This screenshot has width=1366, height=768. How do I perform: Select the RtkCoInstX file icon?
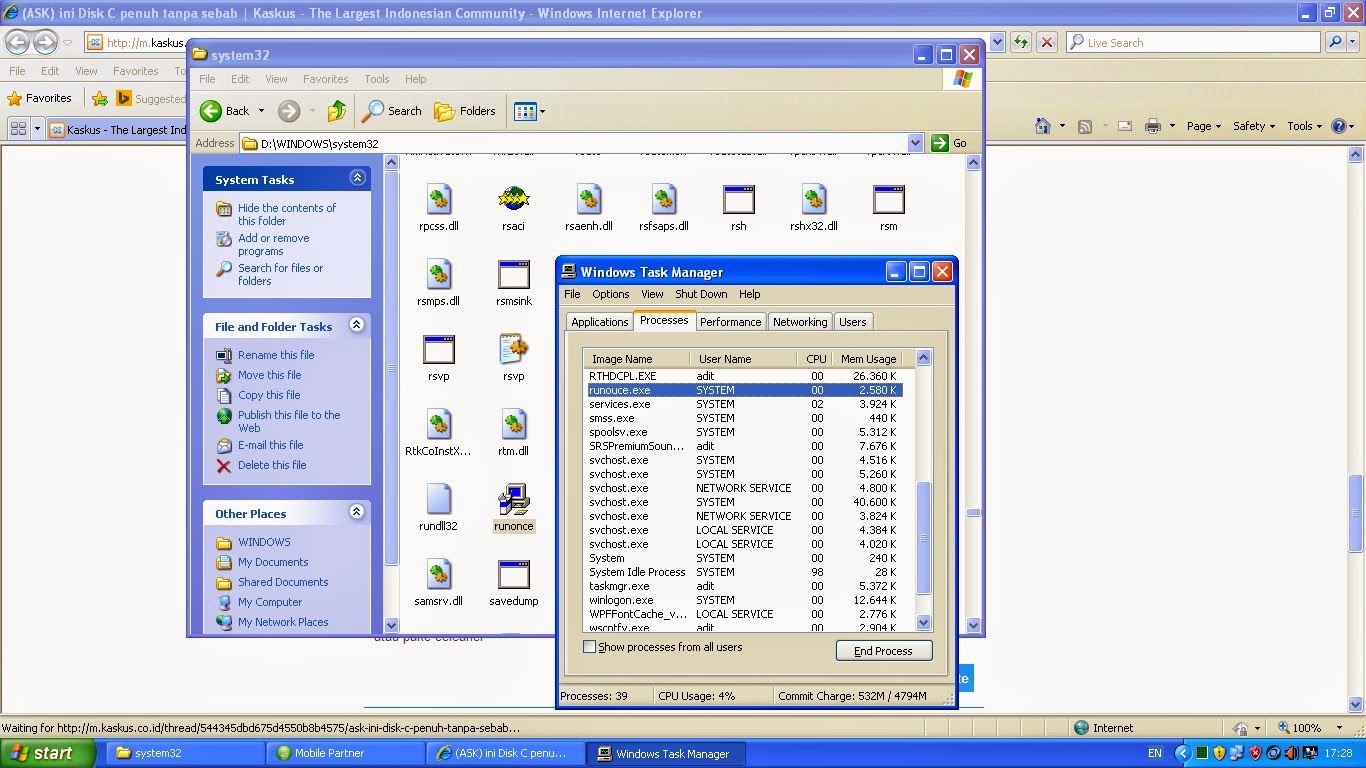(x=439, y=425)
